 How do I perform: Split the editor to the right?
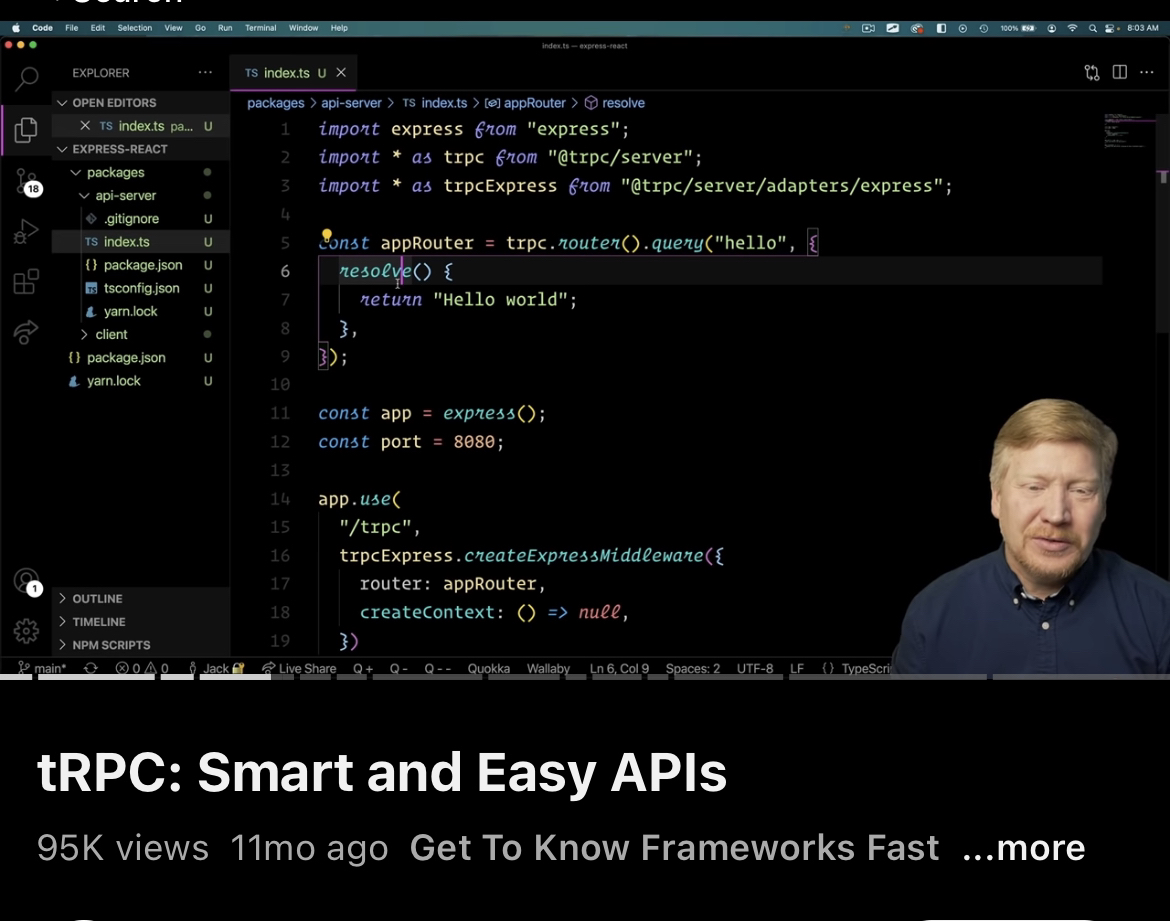[x=1119, y=72]
